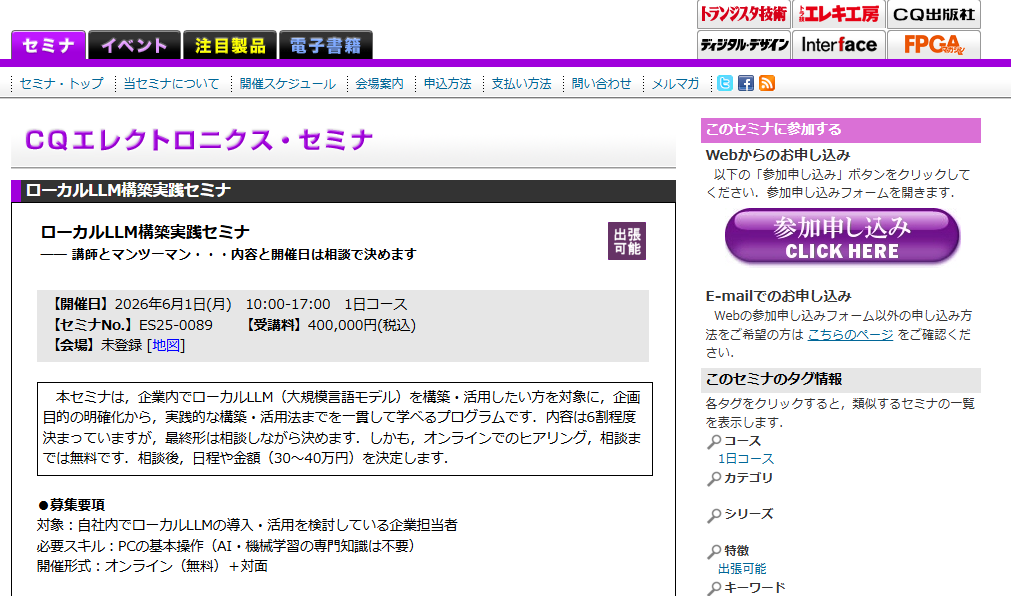The height and width of the screenshot is (596, 1011).
Task: Select the 1日コース tag link
Action: 746,458
